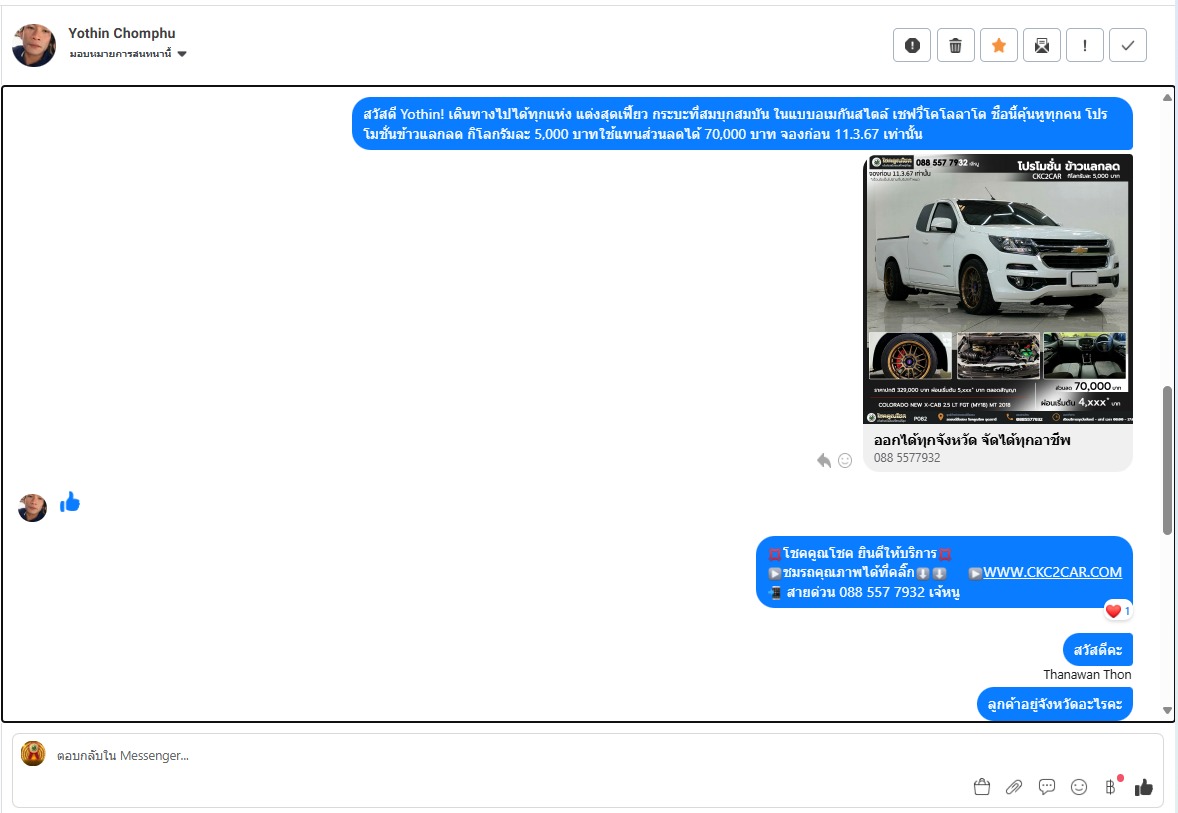This screenshot has width=1178, height=813.
Task: Open the WWW.CKC2CAR.COM link
Action: (x=1052, y=572)
